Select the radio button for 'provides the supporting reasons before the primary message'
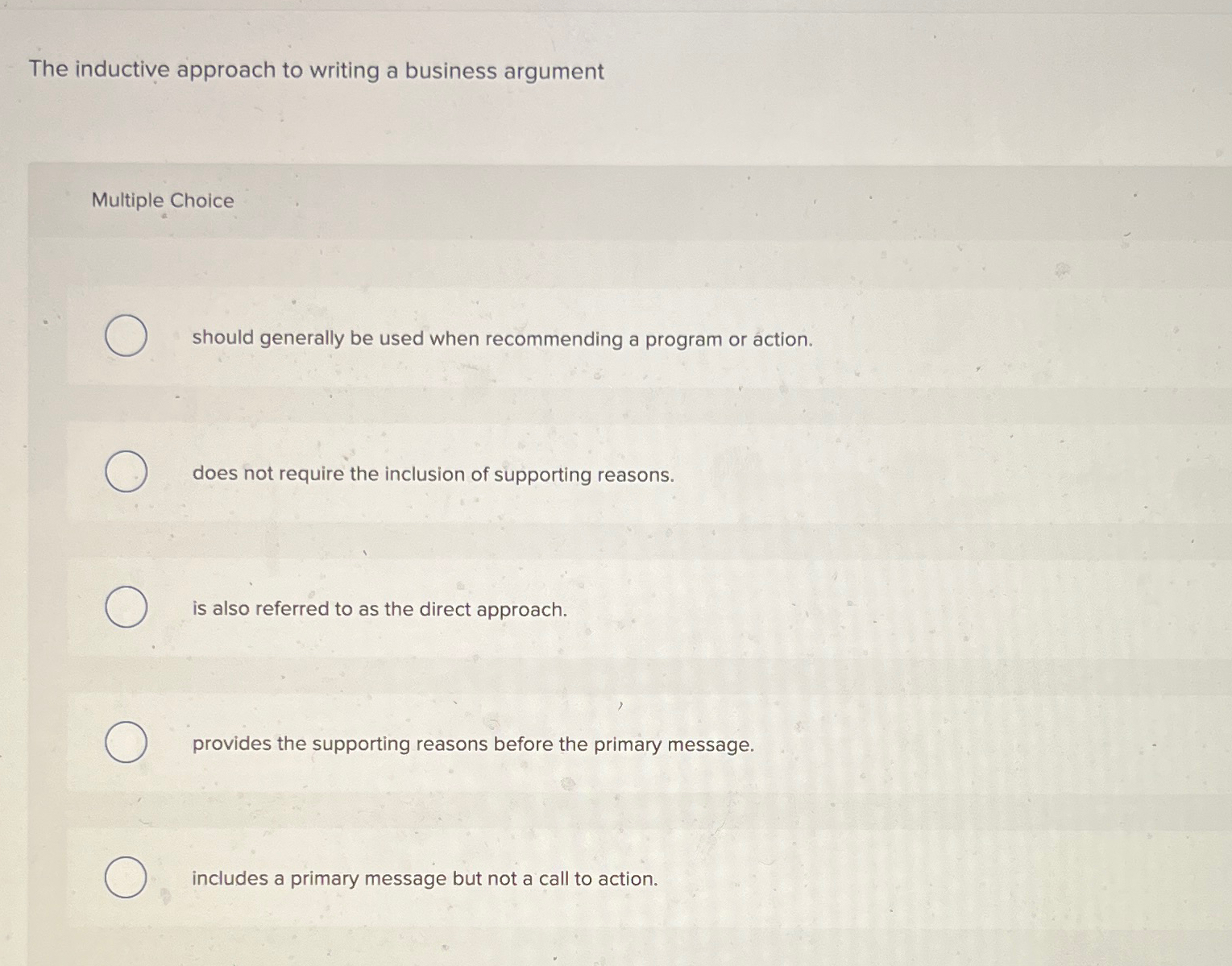This screenshot has height=966, width=1232. [x=126, y=741]
